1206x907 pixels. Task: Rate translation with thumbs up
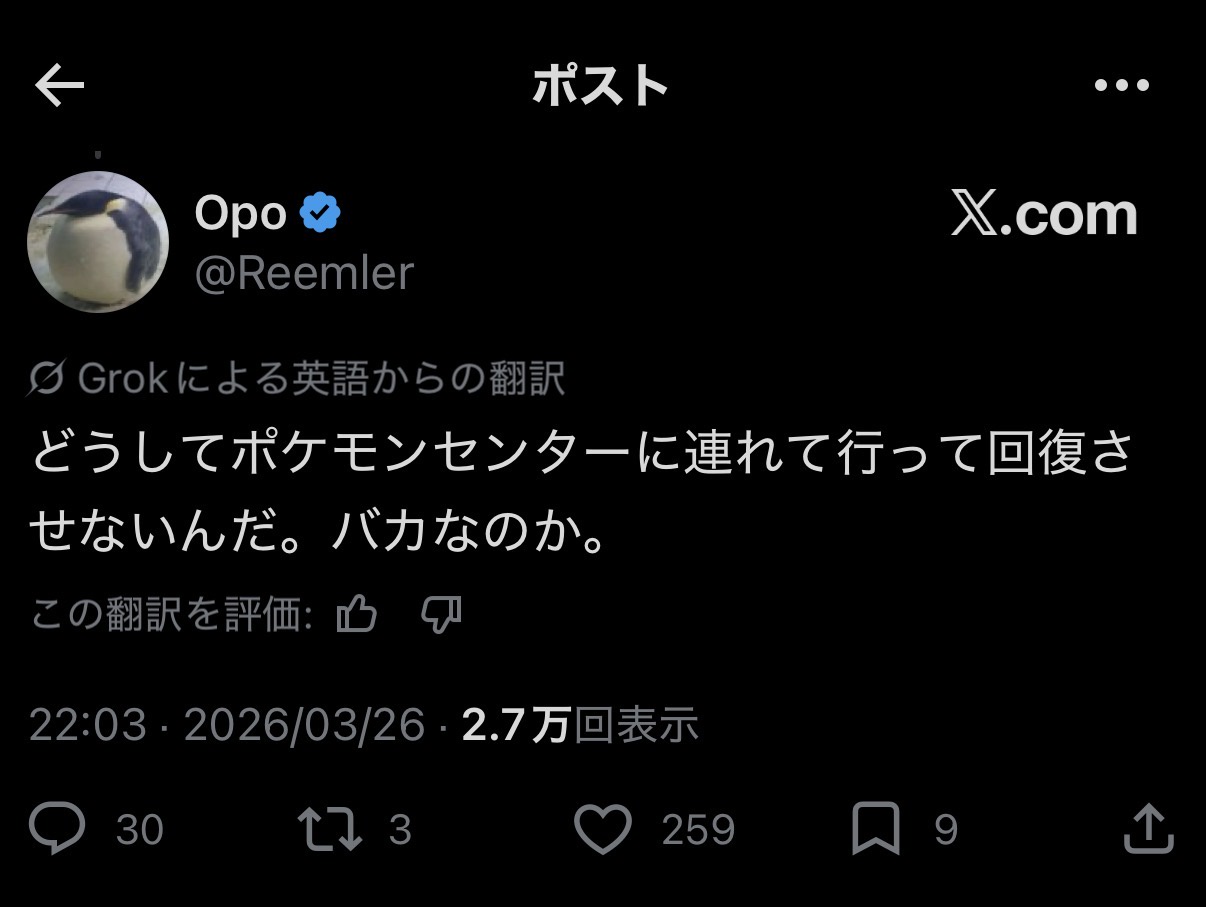tap(357, 615)
